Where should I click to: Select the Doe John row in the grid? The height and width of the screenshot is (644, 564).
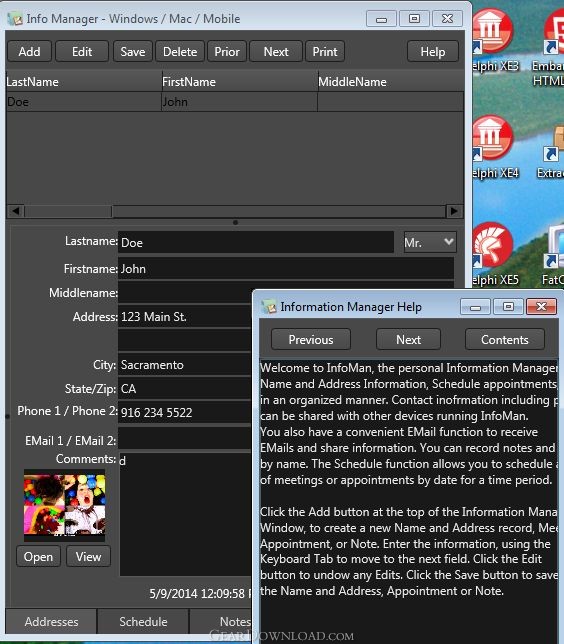[235, 102]
